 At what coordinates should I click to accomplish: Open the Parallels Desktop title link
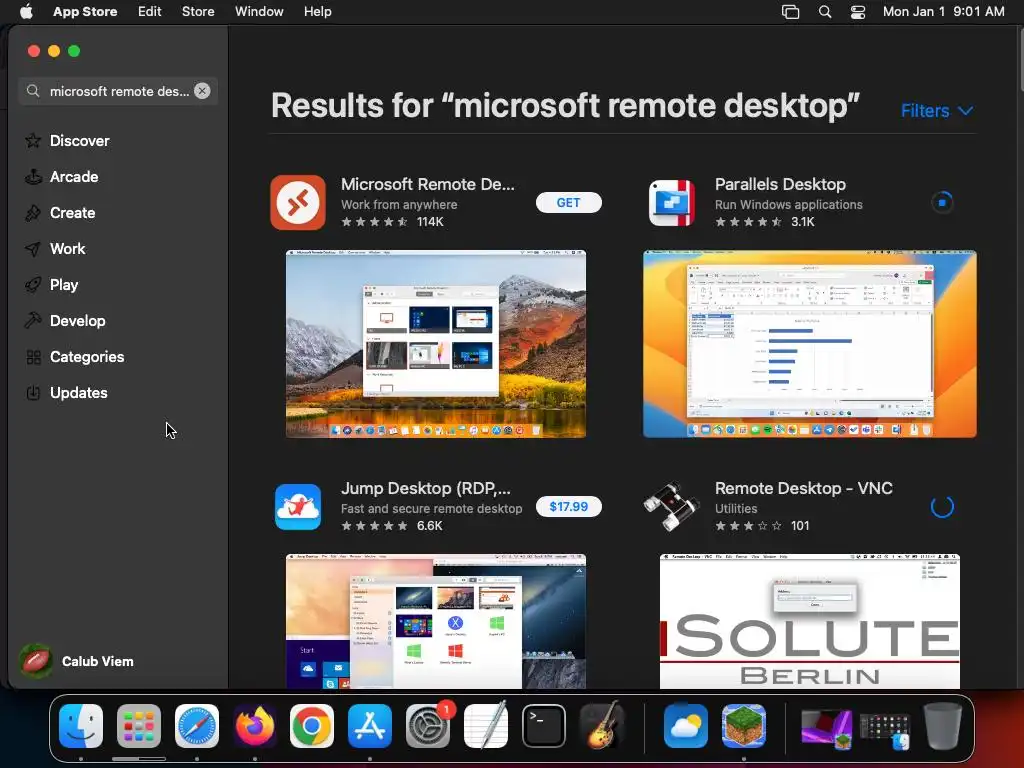pos(780,184)
